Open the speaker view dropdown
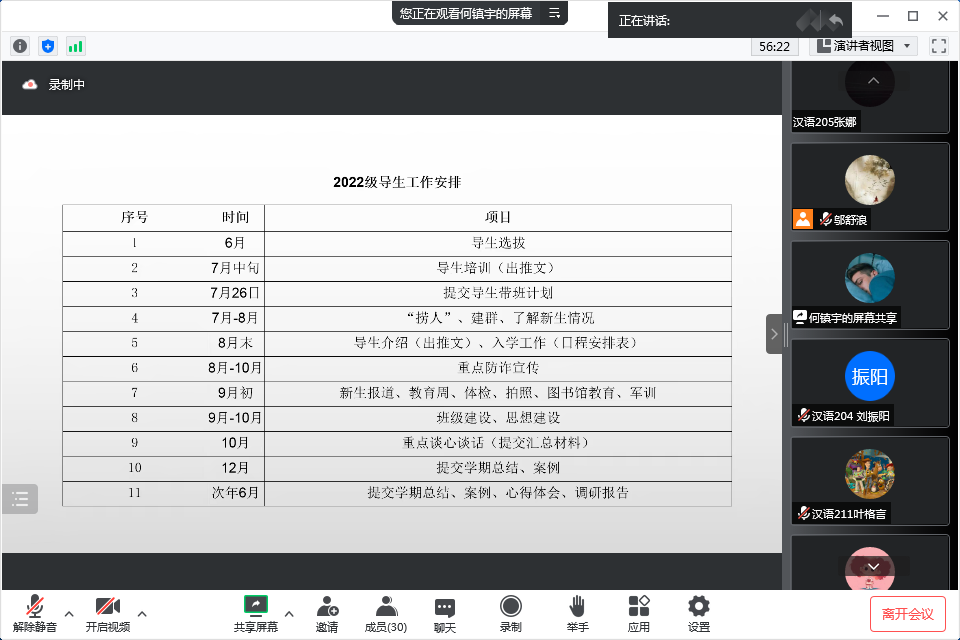960x640 pixels. pyautogui.click(x=863, y=46)
